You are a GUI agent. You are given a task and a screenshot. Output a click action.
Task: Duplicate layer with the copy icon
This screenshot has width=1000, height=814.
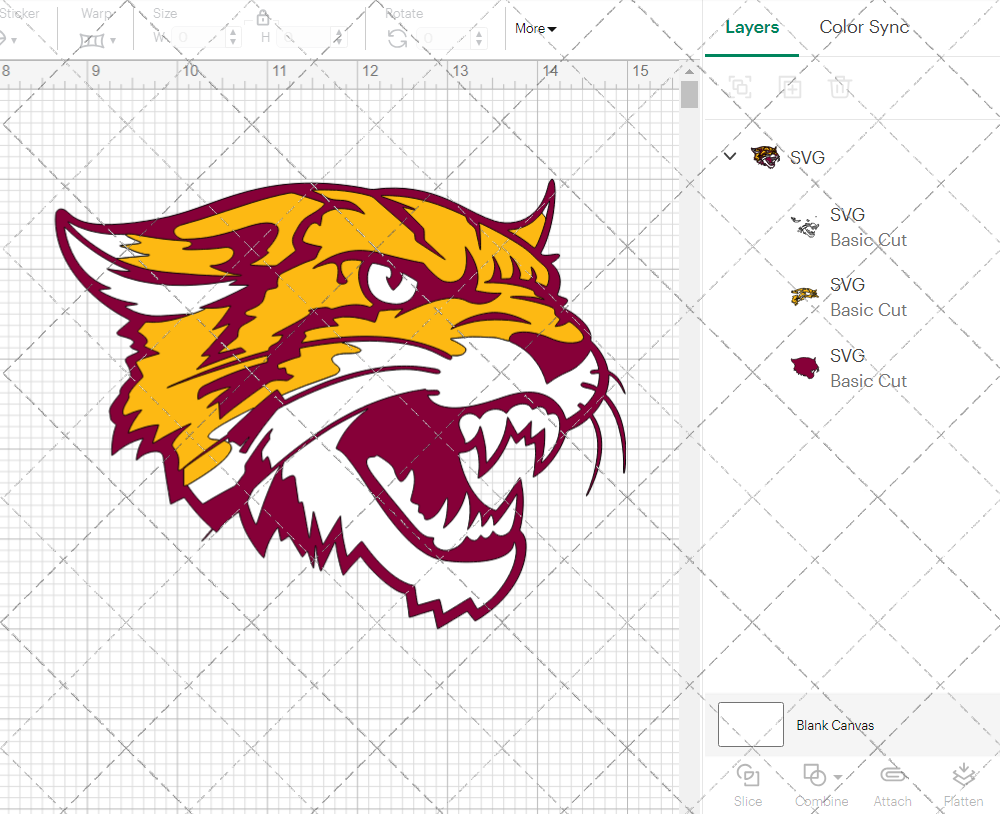click(x=790, y=87)
